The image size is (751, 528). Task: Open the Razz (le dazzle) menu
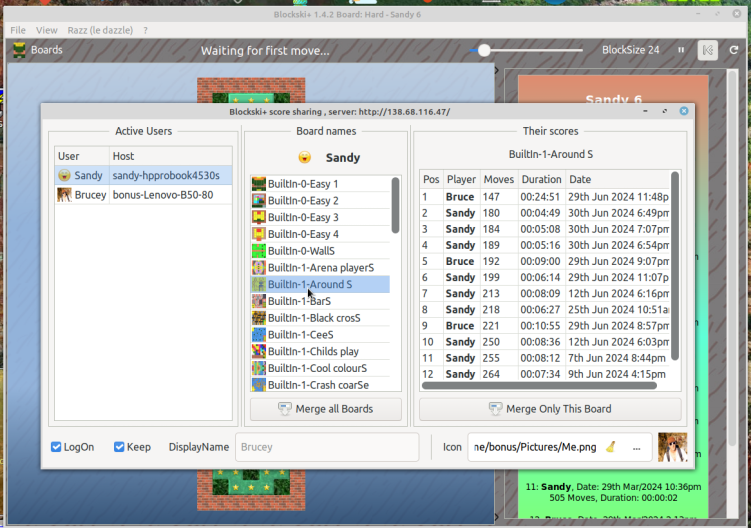(100, 30)
